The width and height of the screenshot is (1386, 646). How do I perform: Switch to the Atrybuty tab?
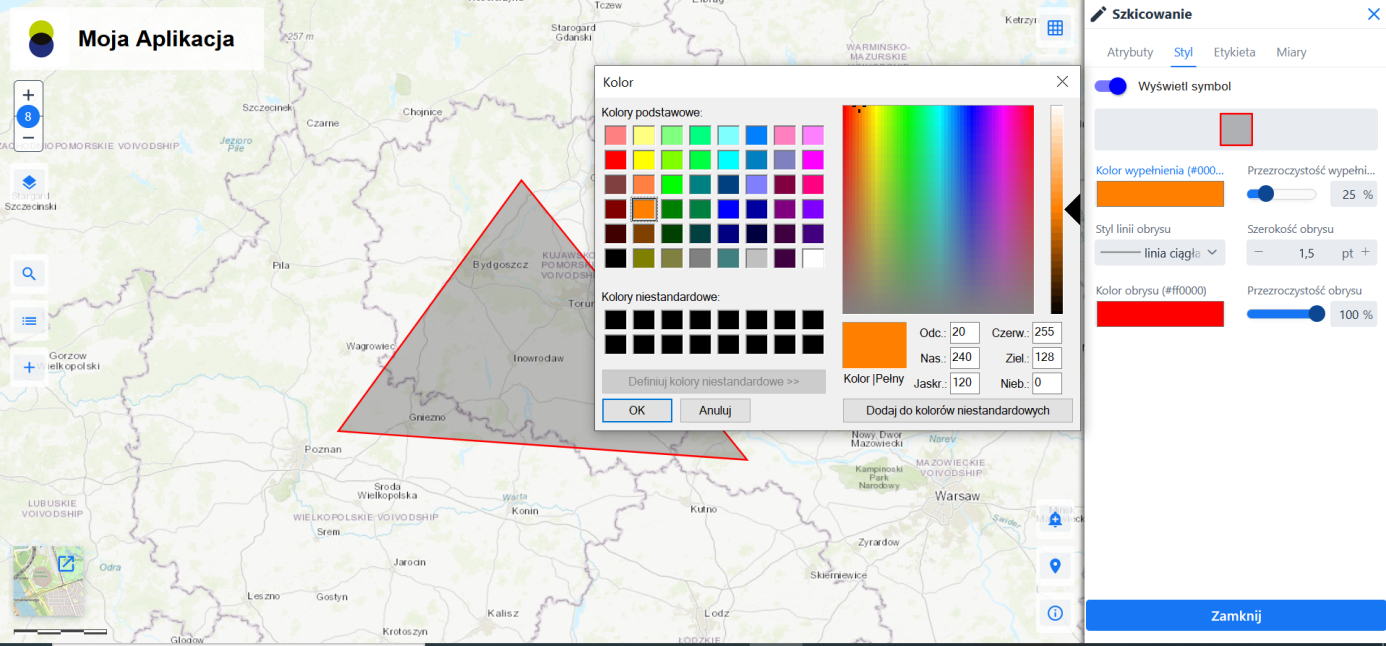pos(1130,52)
